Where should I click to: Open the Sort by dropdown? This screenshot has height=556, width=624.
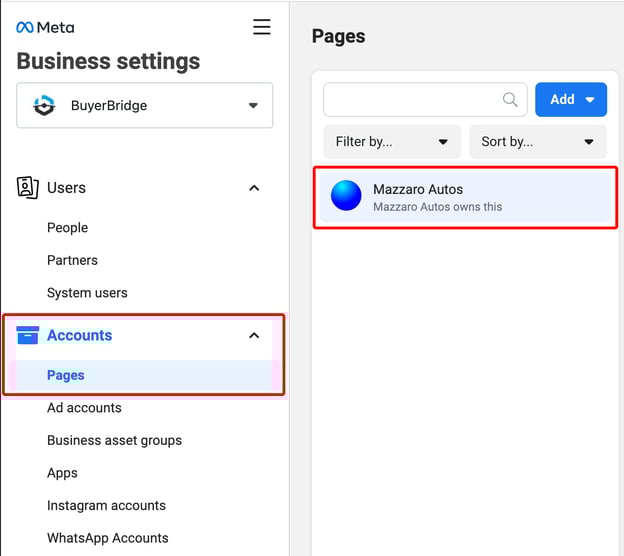pos(537,141)
